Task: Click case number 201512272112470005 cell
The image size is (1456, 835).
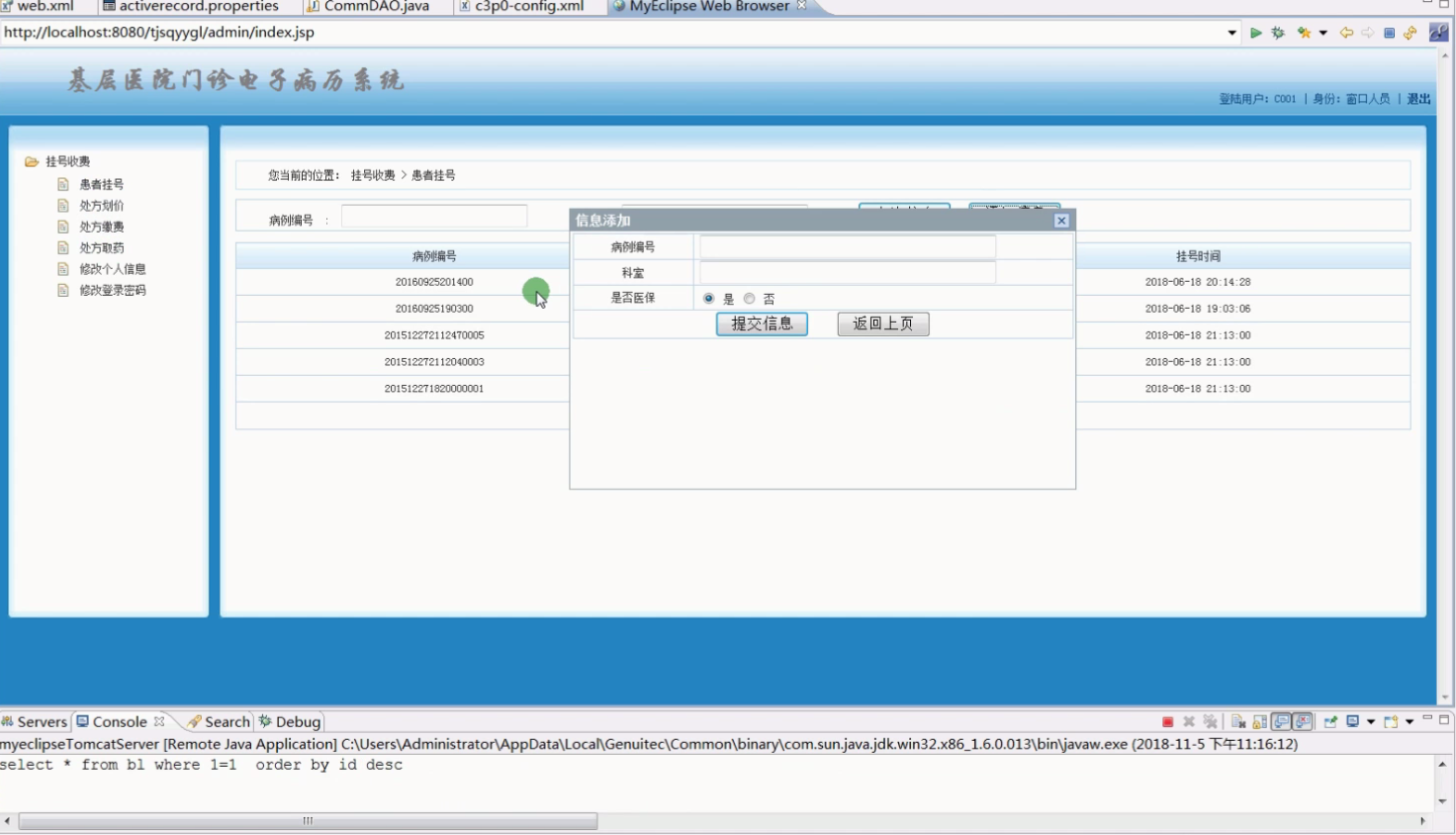Action: pos(434,335)
